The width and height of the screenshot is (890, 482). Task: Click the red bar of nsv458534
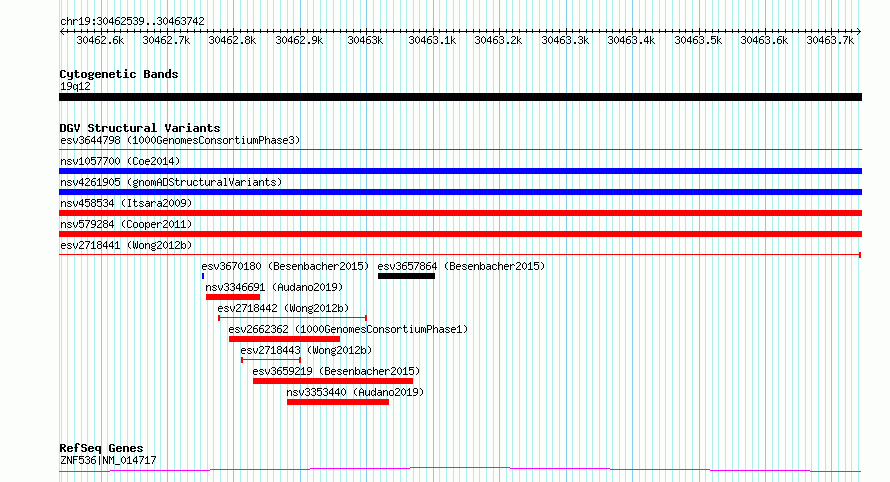click(460, 213)
